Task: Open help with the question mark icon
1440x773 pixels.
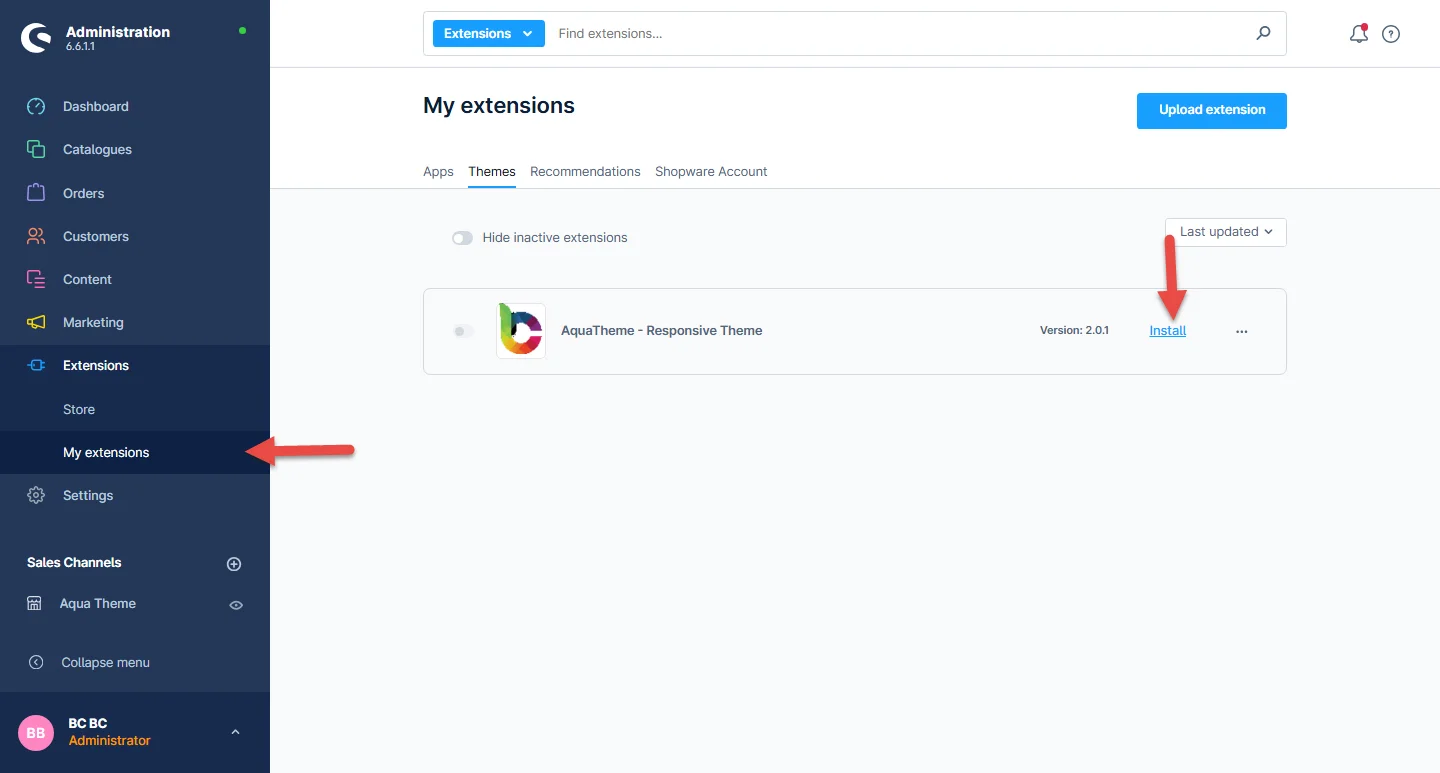Action: coord(1391,34)
